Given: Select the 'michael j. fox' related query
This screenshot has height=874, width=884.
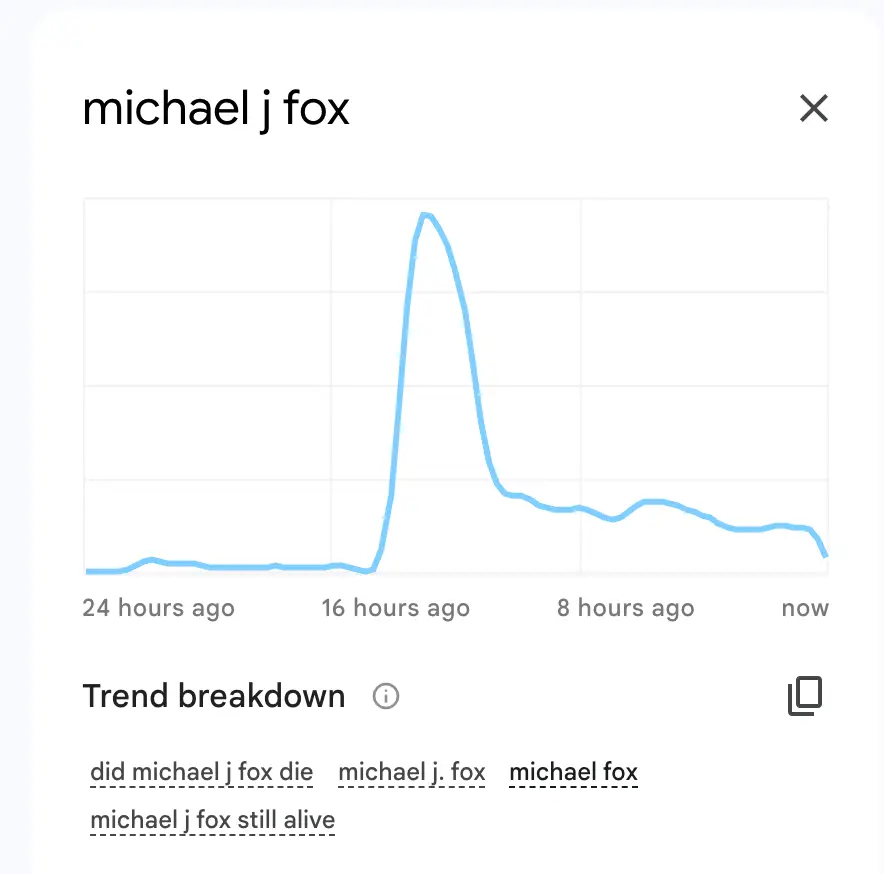Looking at the screenshot, I should pyautogui.click(x=411, y=771).
